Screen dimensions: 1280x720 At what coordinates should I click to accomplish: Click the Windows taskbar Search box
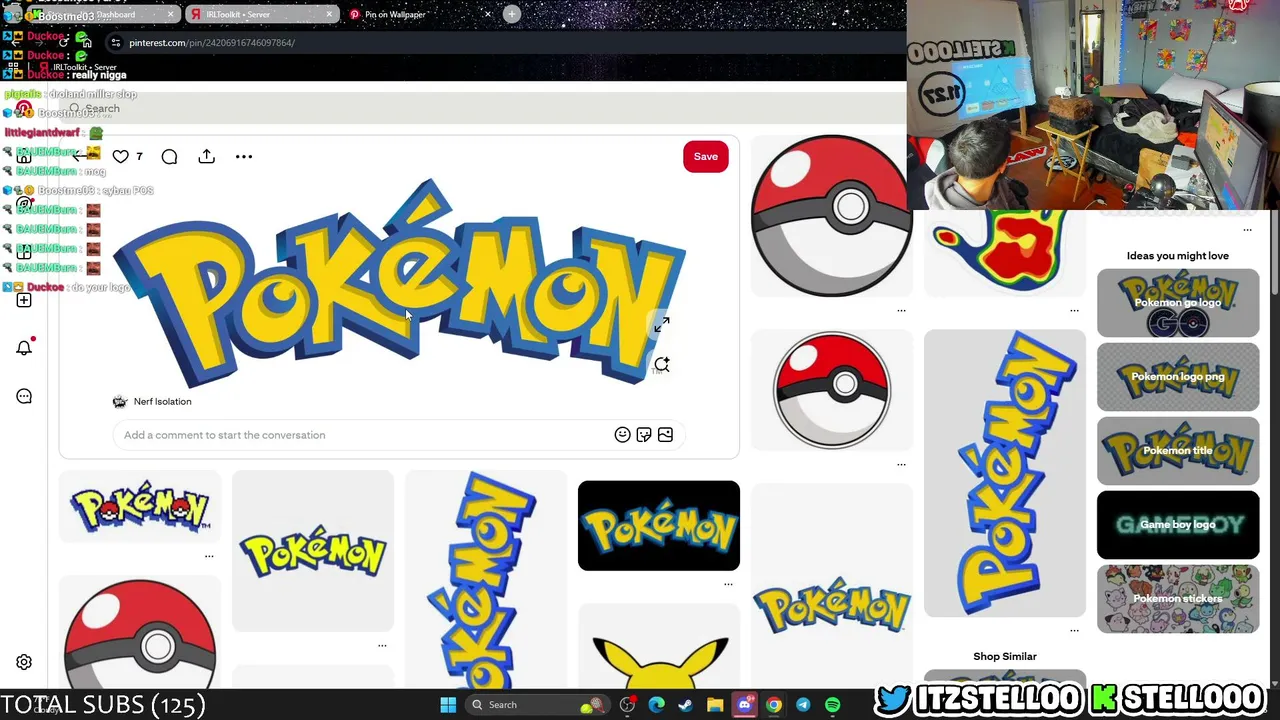click(538, 705)
